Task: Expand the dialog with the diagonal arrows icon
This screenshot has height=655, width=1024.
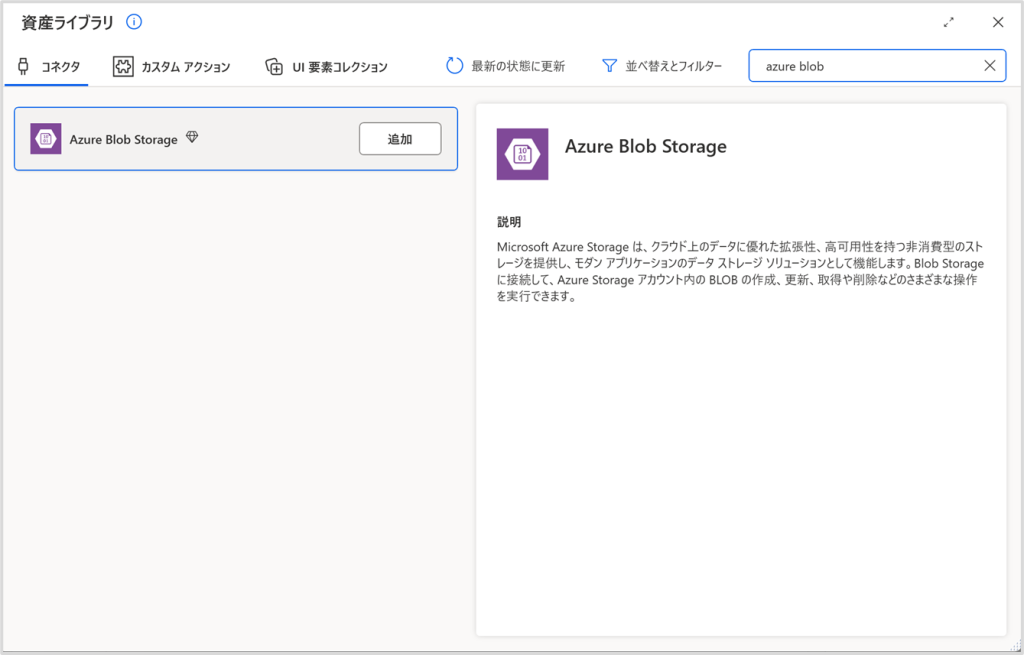Action: pos(949,22)
